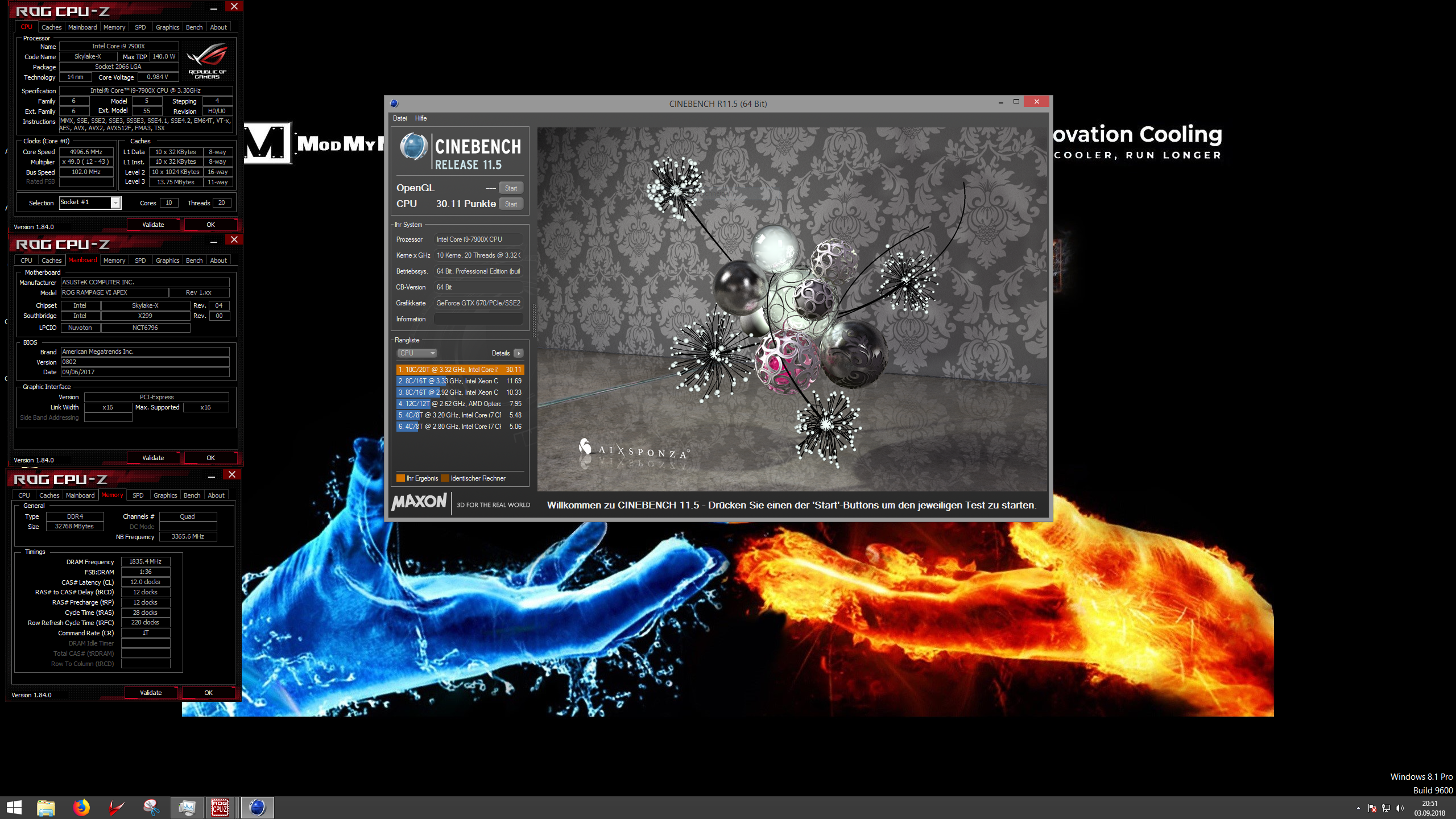Switch to Cinebench taskbar icon

pyautogui.click(x=258, y=807)
